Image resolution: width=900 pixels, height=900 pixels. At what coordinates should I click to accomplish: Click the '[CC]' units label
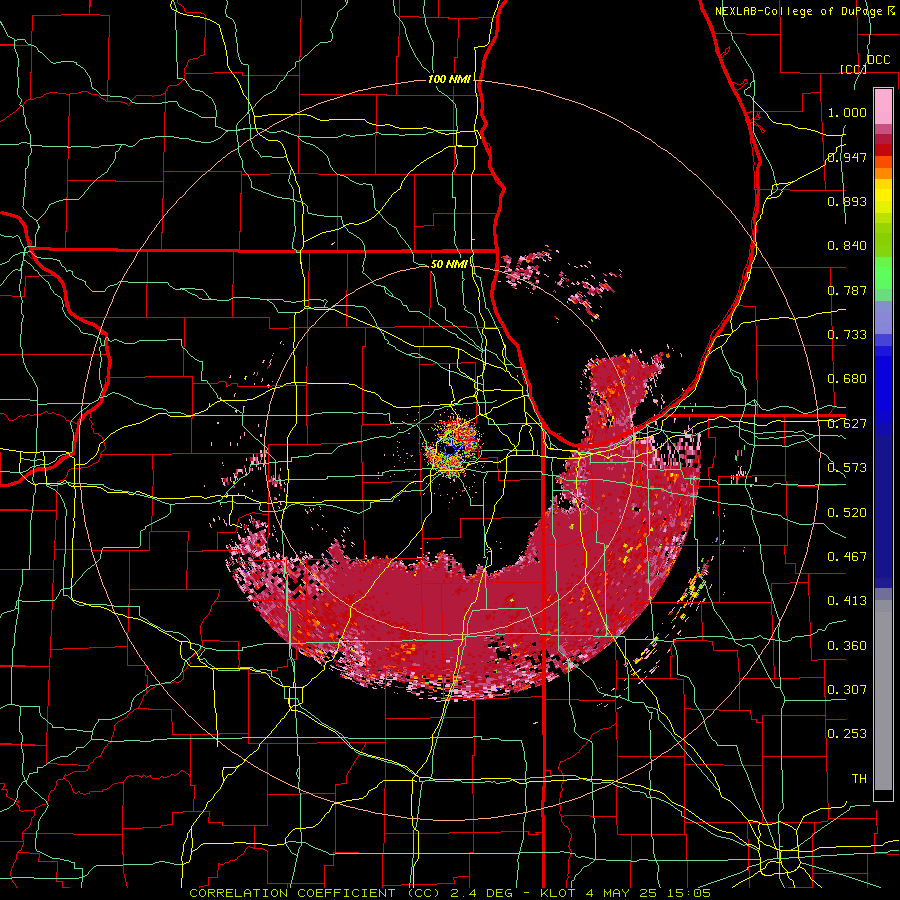pyautogui.click(x=853, y=69)
